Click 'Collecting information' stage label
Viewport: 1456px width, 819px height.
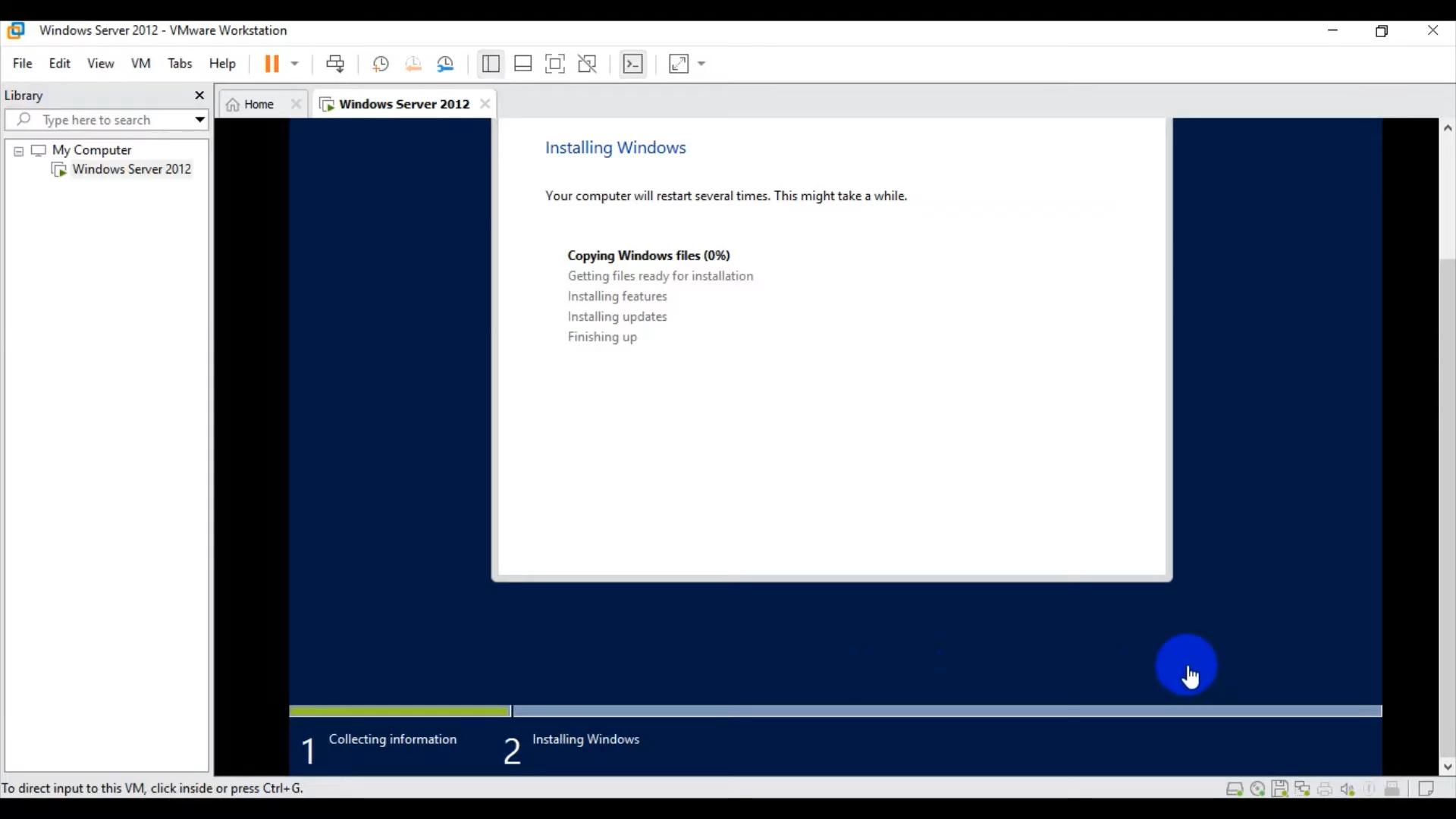393,739
